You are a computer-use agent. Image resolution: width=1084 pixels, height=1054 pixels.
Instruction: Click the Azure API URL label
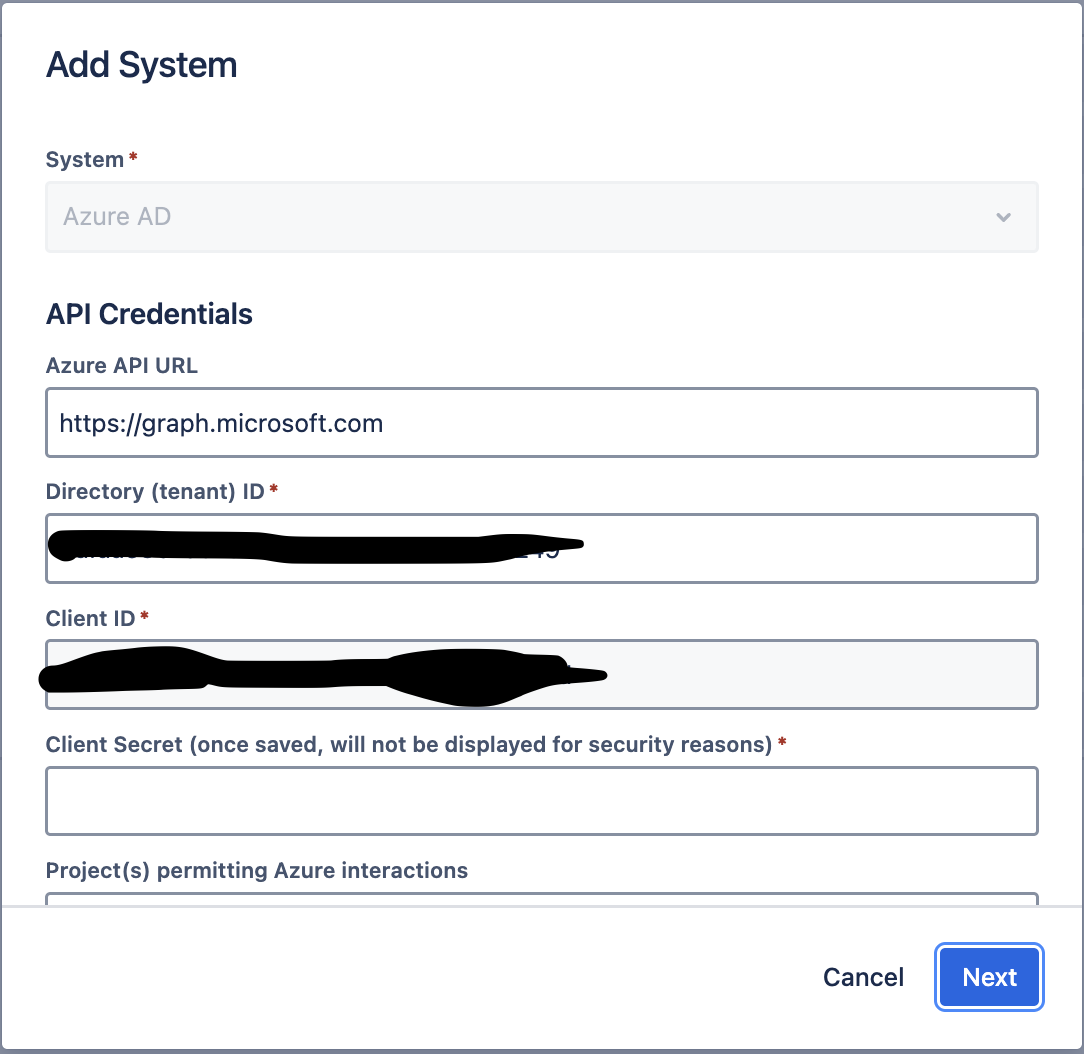pos(121,366)
